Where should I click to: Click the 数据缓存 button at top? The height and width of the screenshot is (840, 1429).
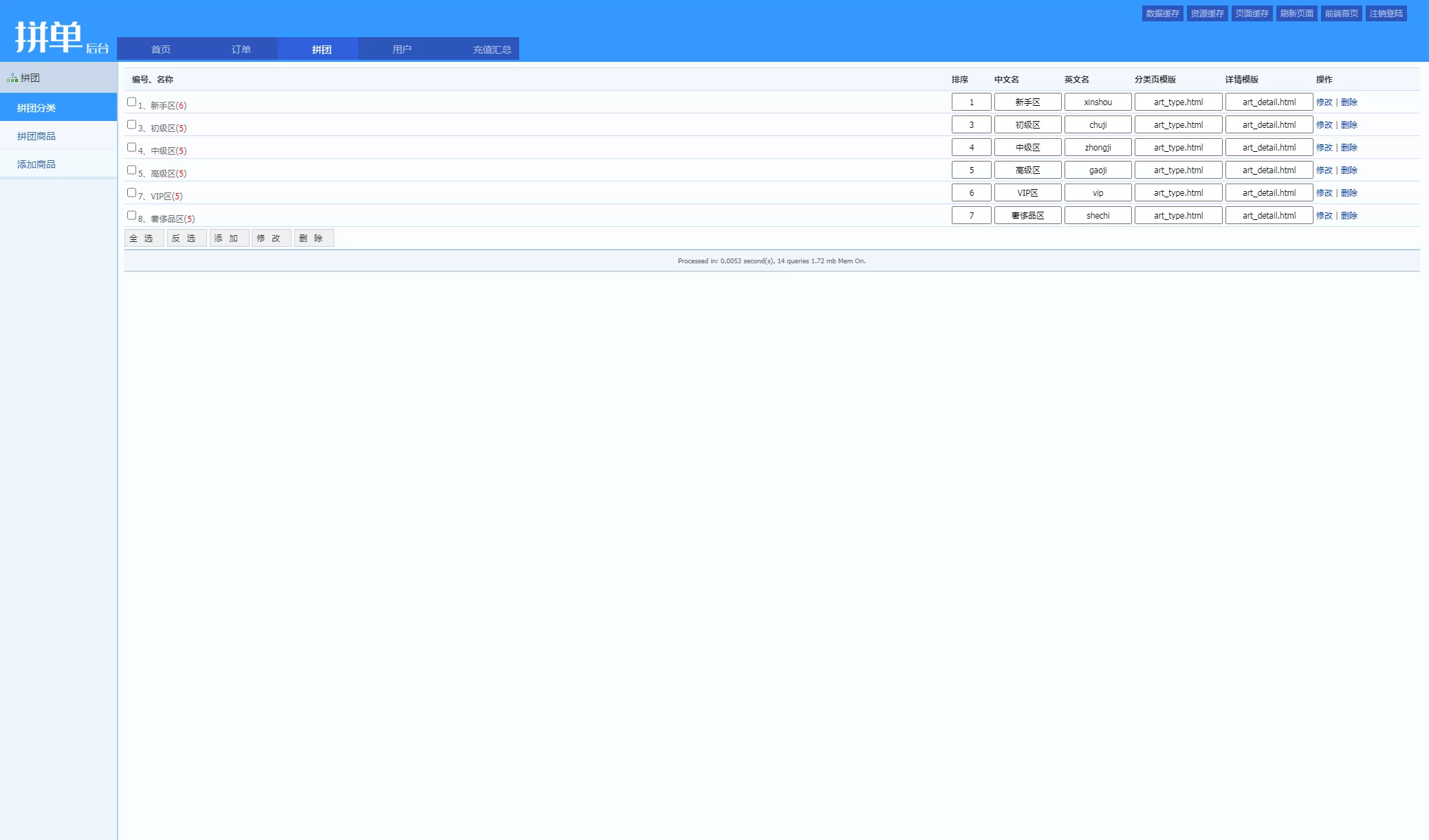coord(1162,14)
